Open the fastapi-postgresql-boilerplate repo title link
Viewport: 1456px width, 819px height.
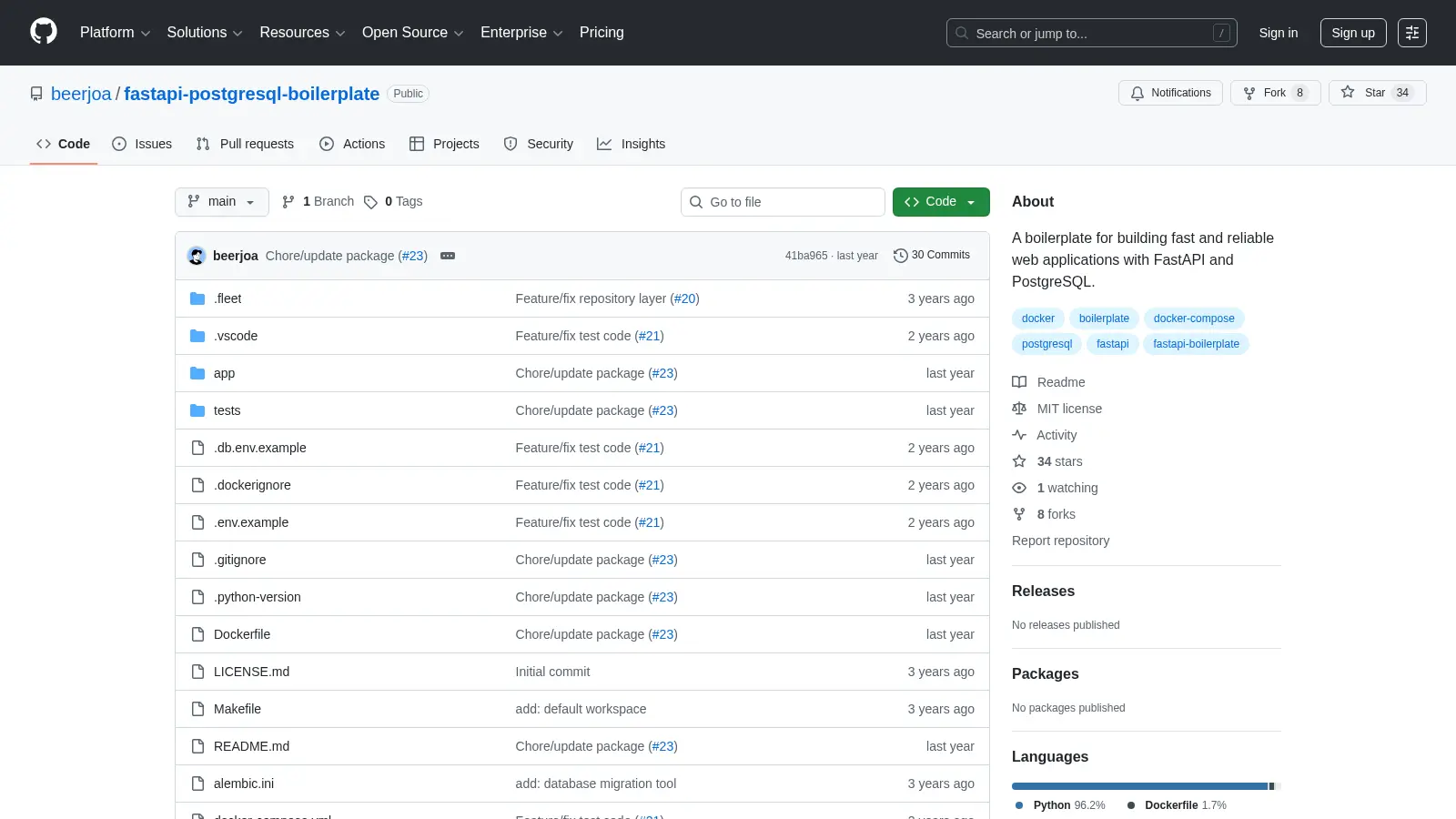[x=251, y=94]
